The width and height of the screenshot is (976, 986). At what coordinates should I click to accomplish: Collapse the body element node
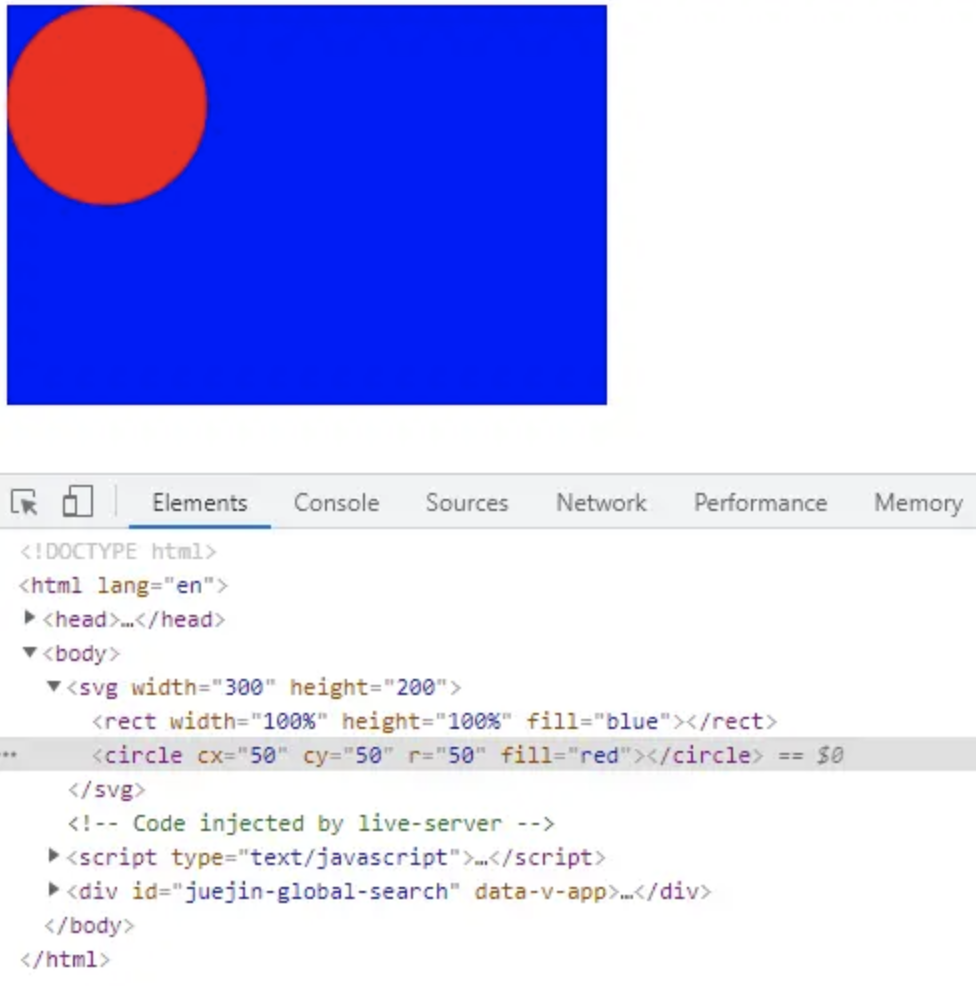click(x=28, y=651)
